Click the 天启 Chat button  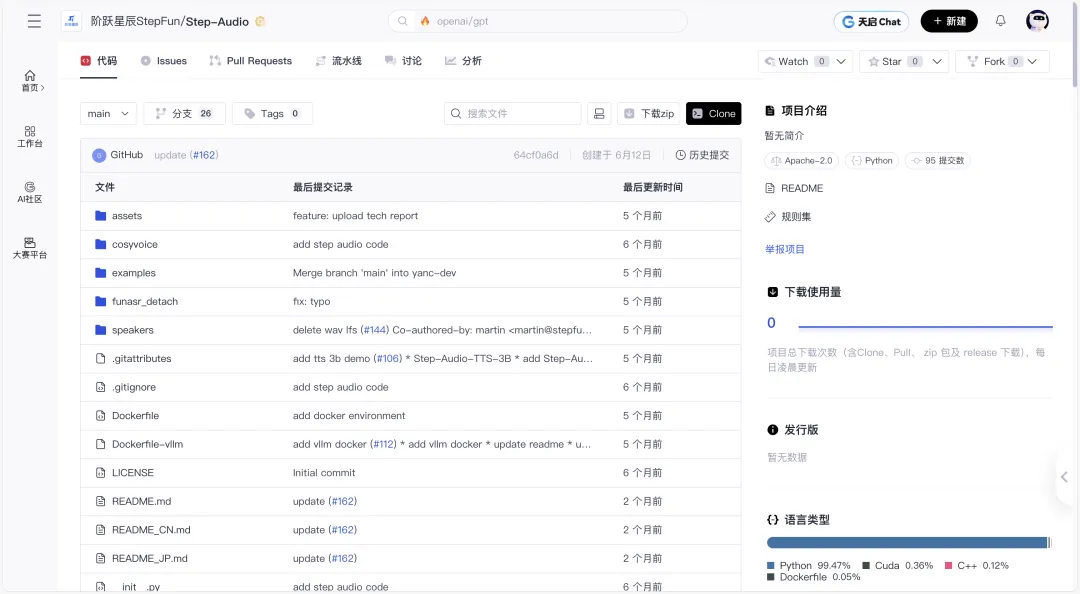click(871, 21)
